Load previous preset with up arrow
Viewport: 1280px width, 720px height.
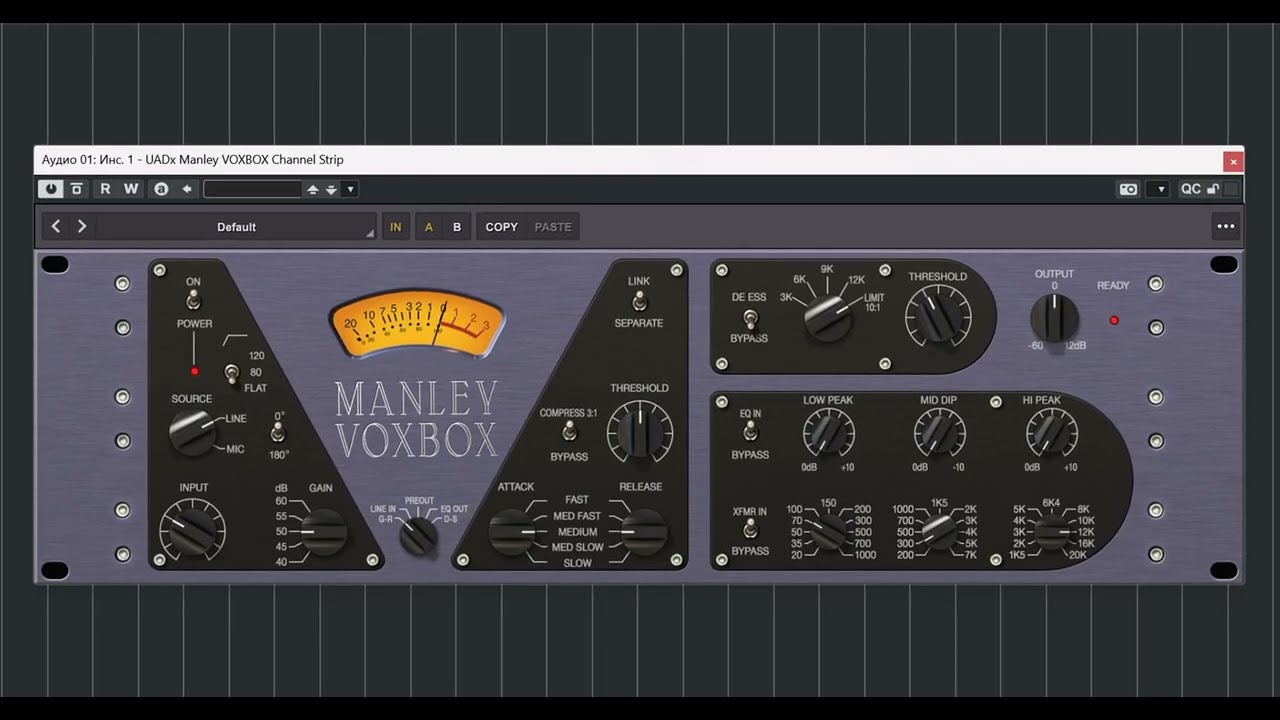tap(313, 189)
